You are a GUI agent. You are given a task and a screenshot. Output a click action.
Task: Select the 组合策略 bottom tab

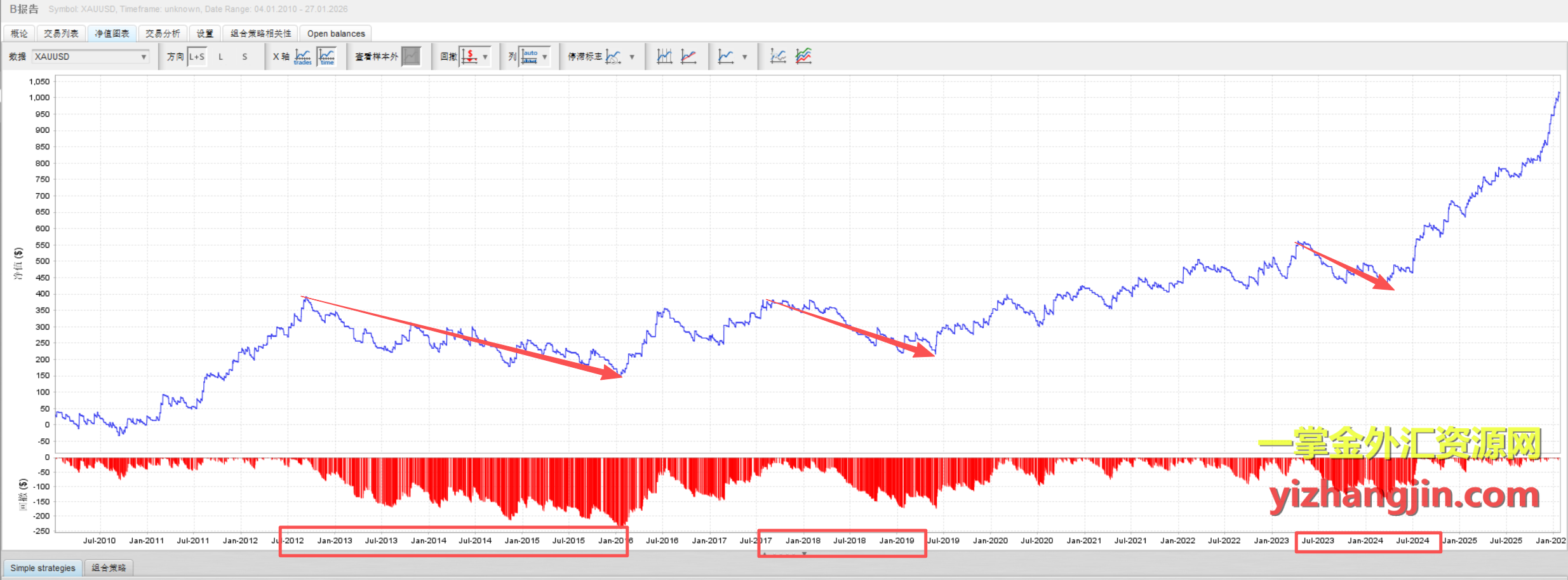tap(109, 568)
